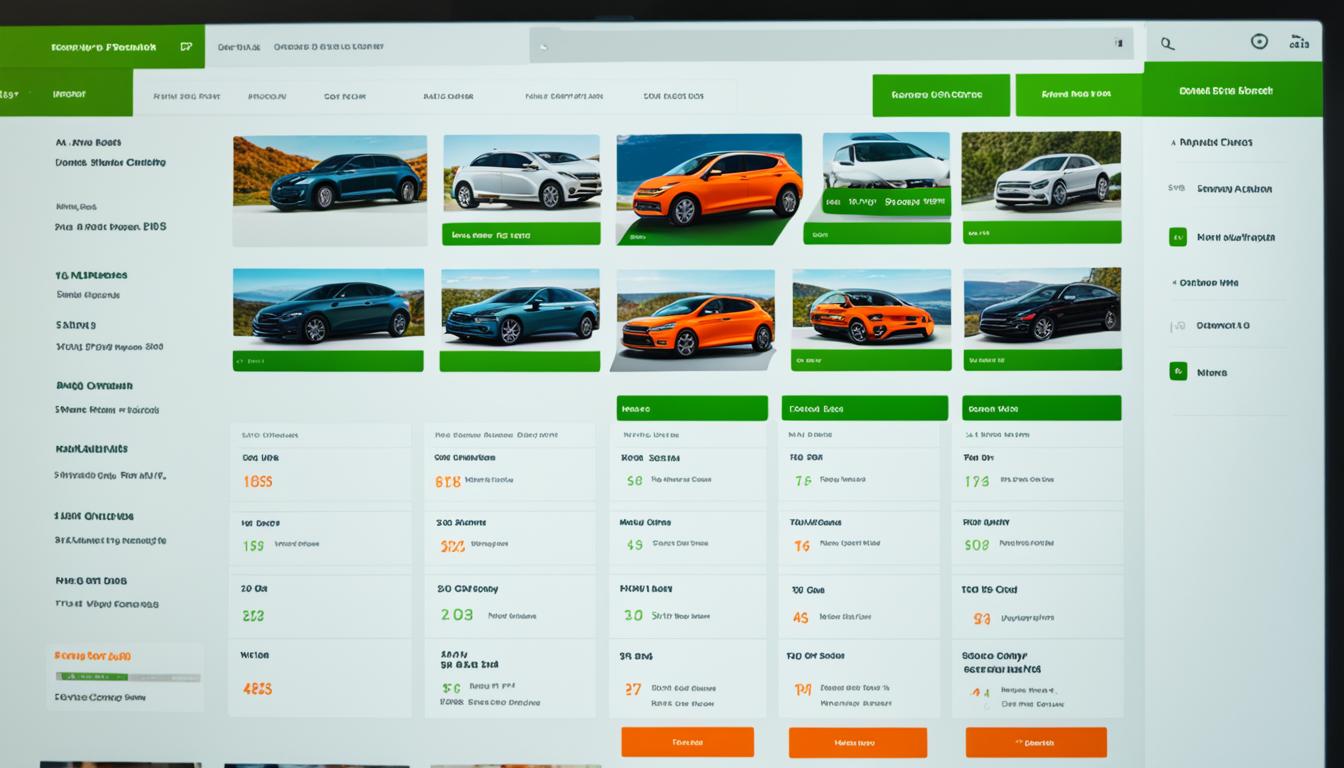Open the '189' dropdown in green navigation bar
The height and width of the screenshot is (768, 1344).
[10, 94]
